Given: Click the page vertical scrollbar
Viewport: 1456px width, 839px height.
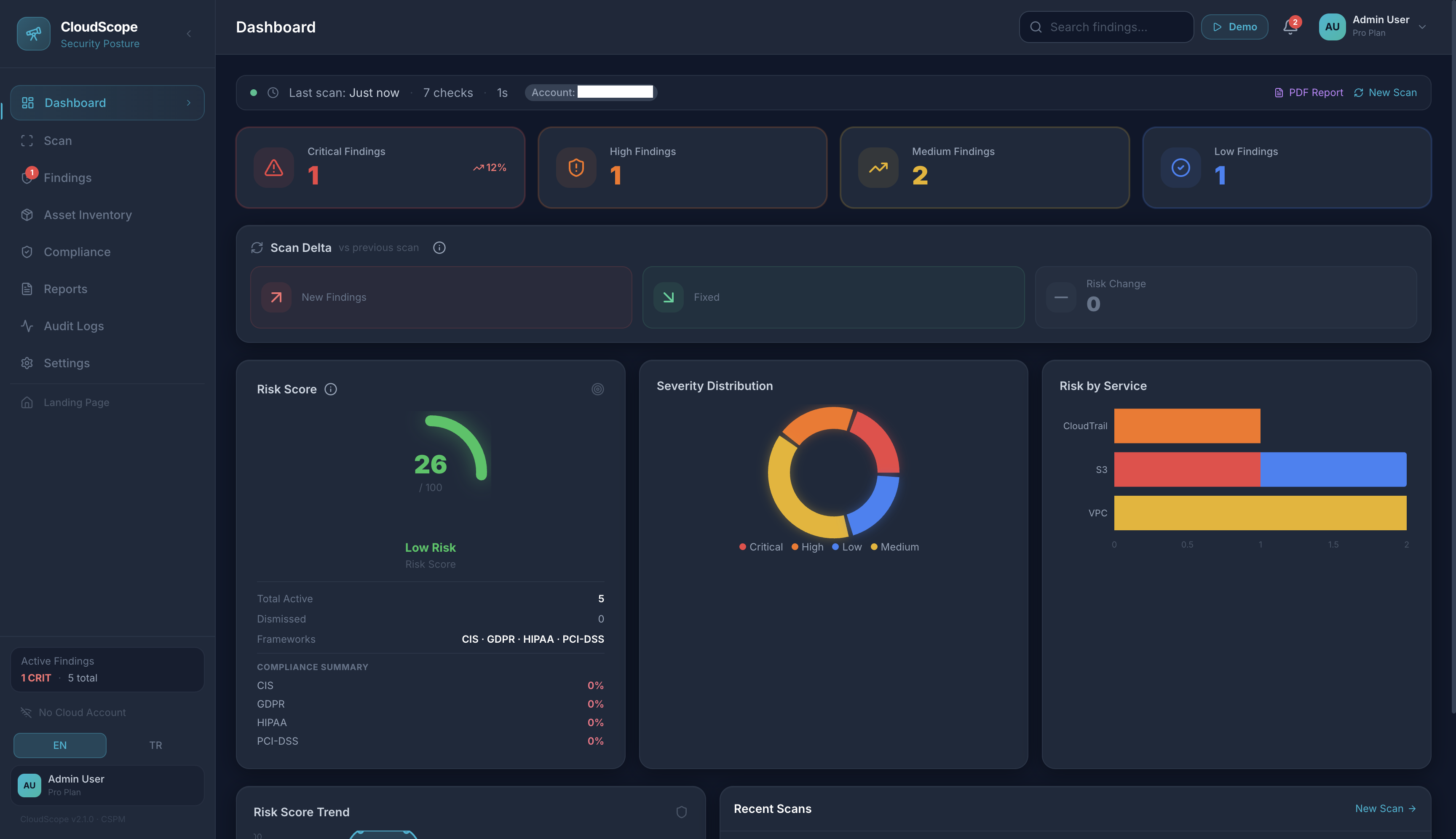Looking at the screenshot, I should (x=1453, y=357).
